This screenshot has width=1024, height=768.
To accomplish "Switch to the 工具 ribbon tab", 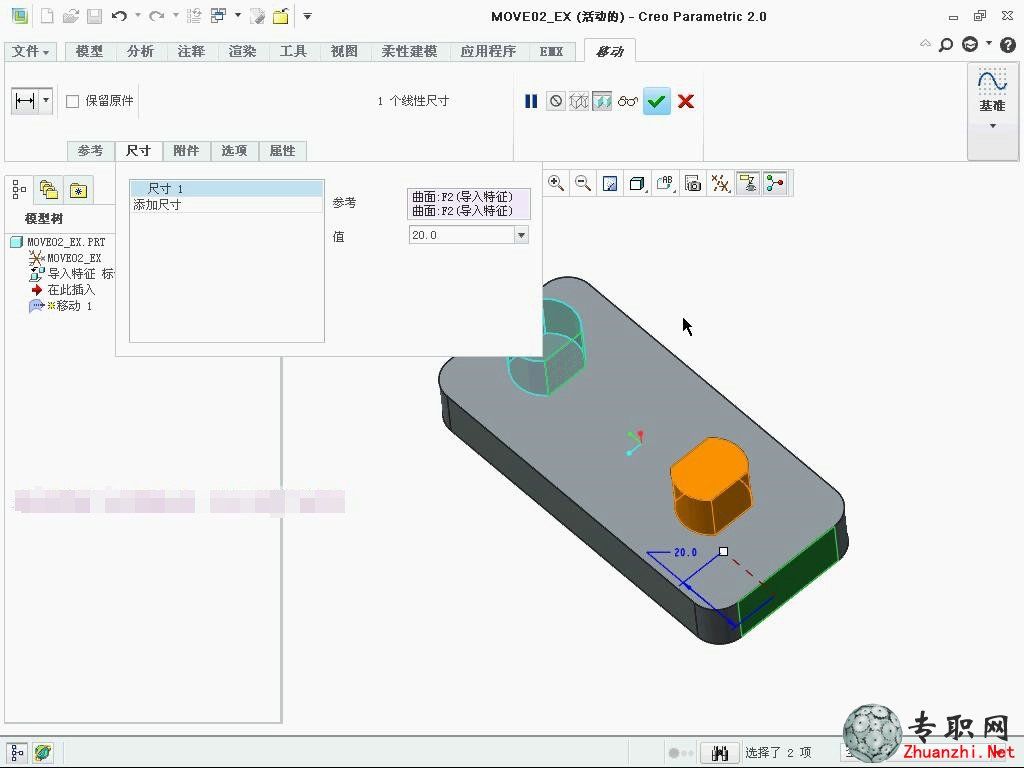I will click(293, 51).
